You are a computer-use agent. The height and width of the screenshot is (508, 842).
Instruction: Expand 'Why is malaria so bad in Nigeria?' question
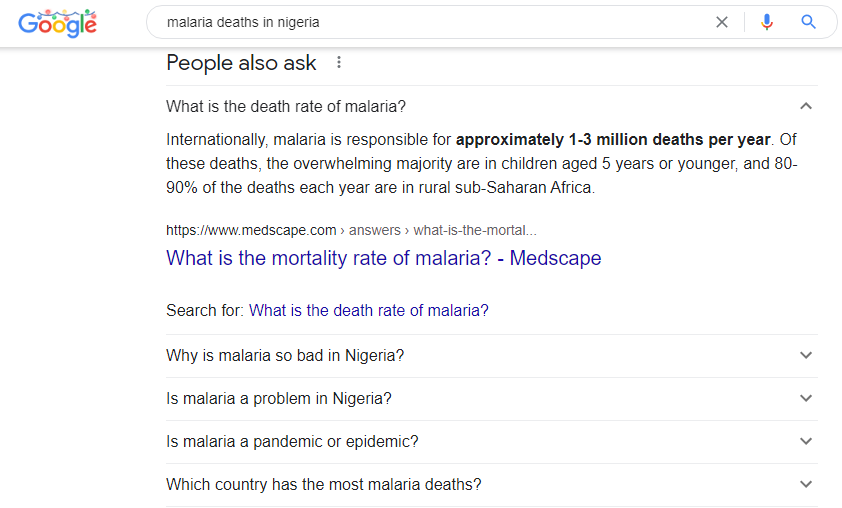(x=285, y=355)
